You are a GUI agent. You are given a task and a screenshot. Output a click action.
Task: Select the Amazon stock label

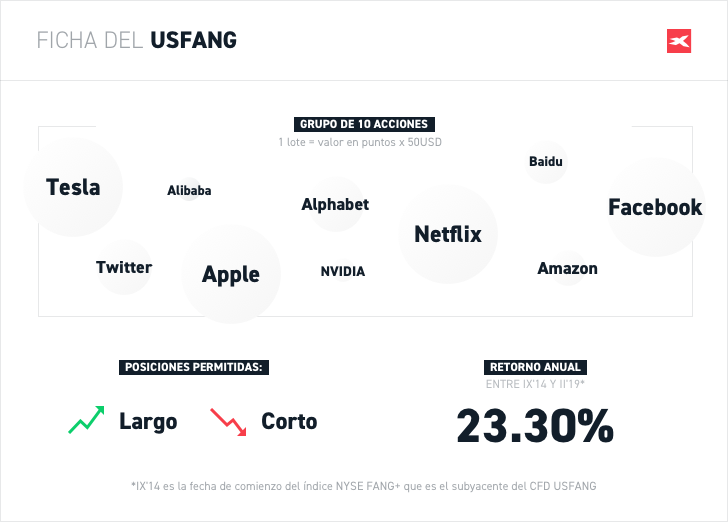click(x=567, y=268)
